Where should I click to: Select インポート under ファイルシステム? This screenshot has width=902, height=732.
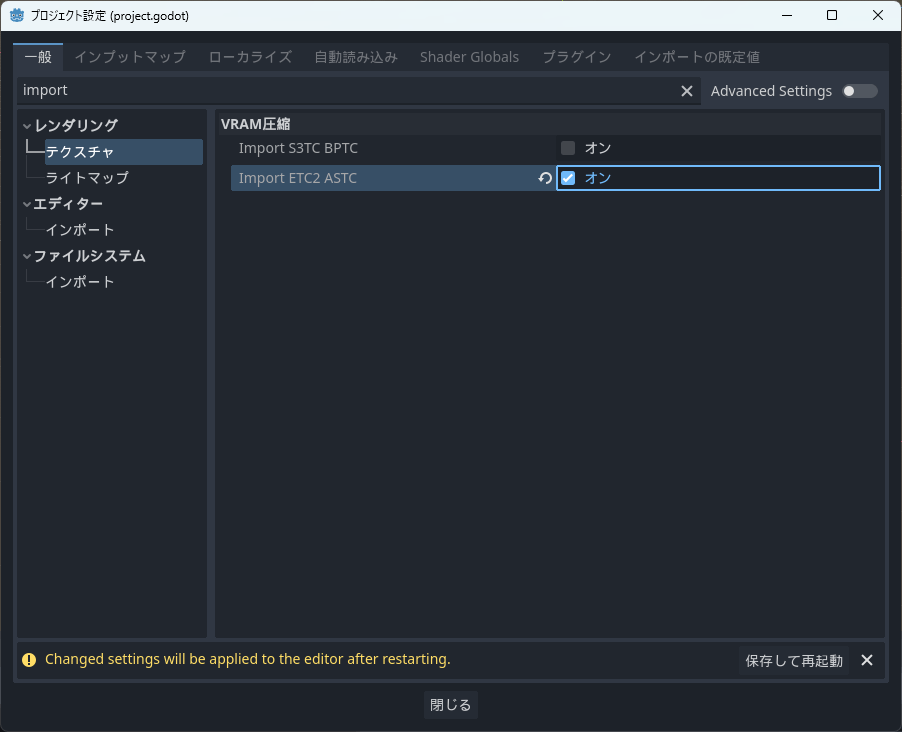click(80, 282)
